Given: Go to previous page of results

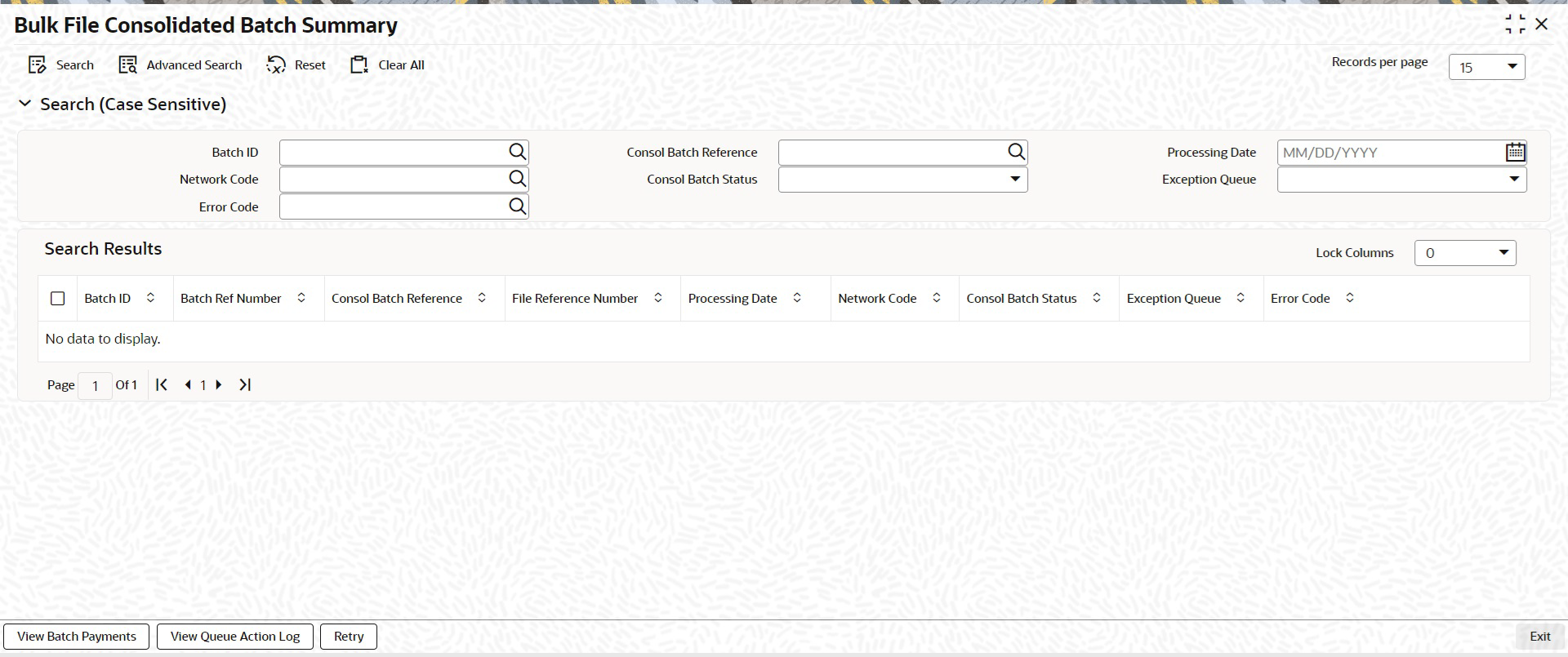Looking at the screenshot, I should pyautogui.click(x=188, y=384).
